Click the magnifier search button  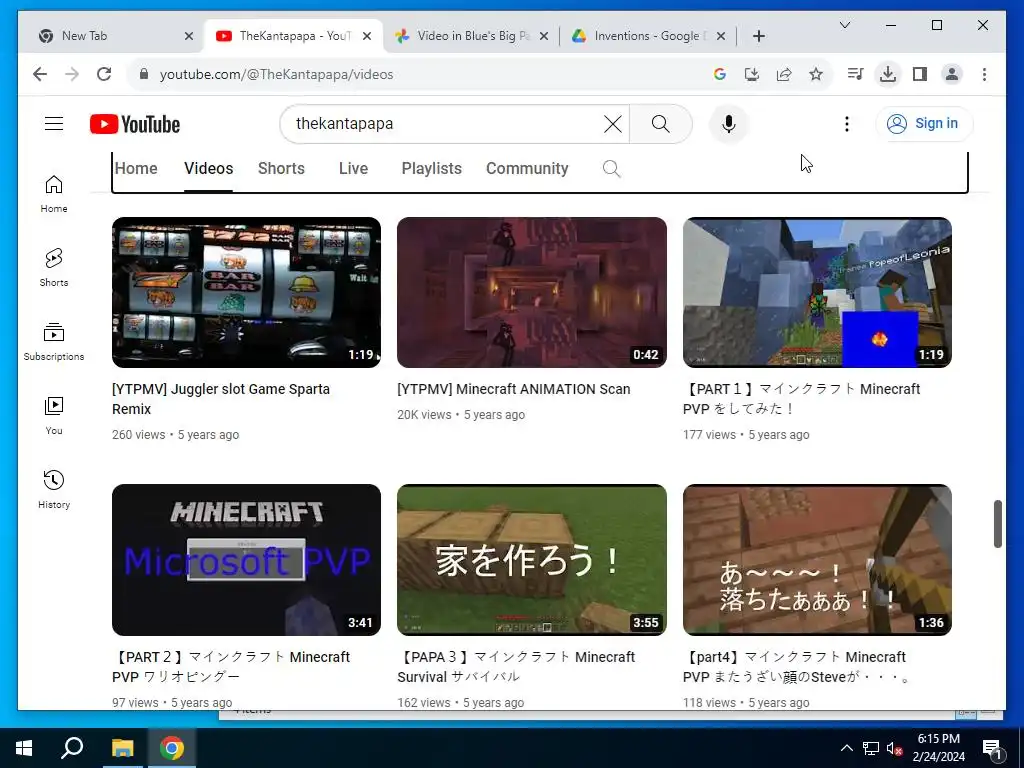[660, 124]
